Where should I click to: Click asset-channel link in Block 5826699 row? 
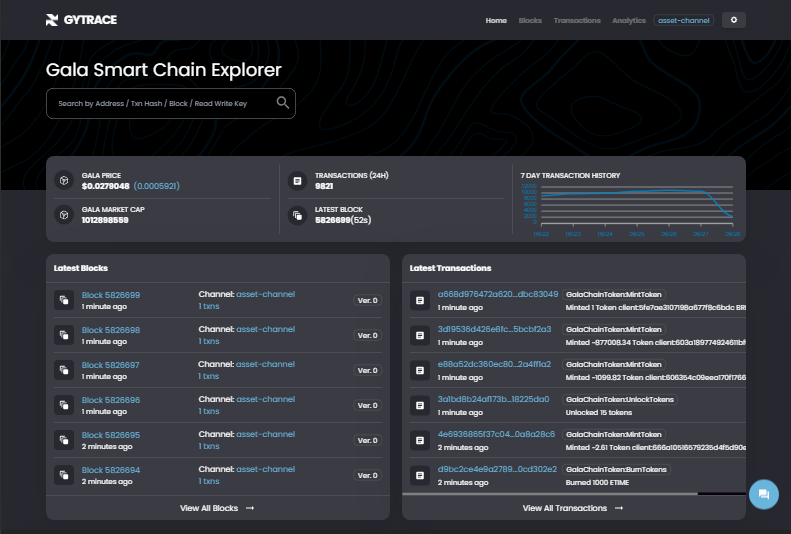pyautogui.click(x=265, y=294)
